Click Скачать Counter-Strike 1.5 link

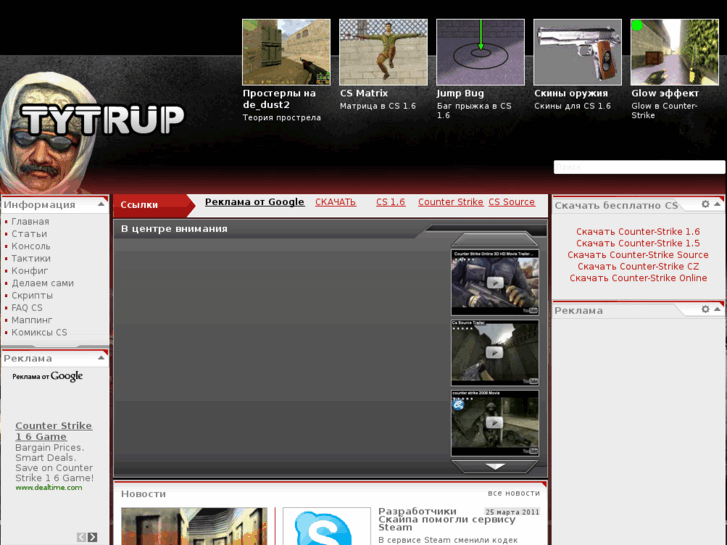[638, 243]
